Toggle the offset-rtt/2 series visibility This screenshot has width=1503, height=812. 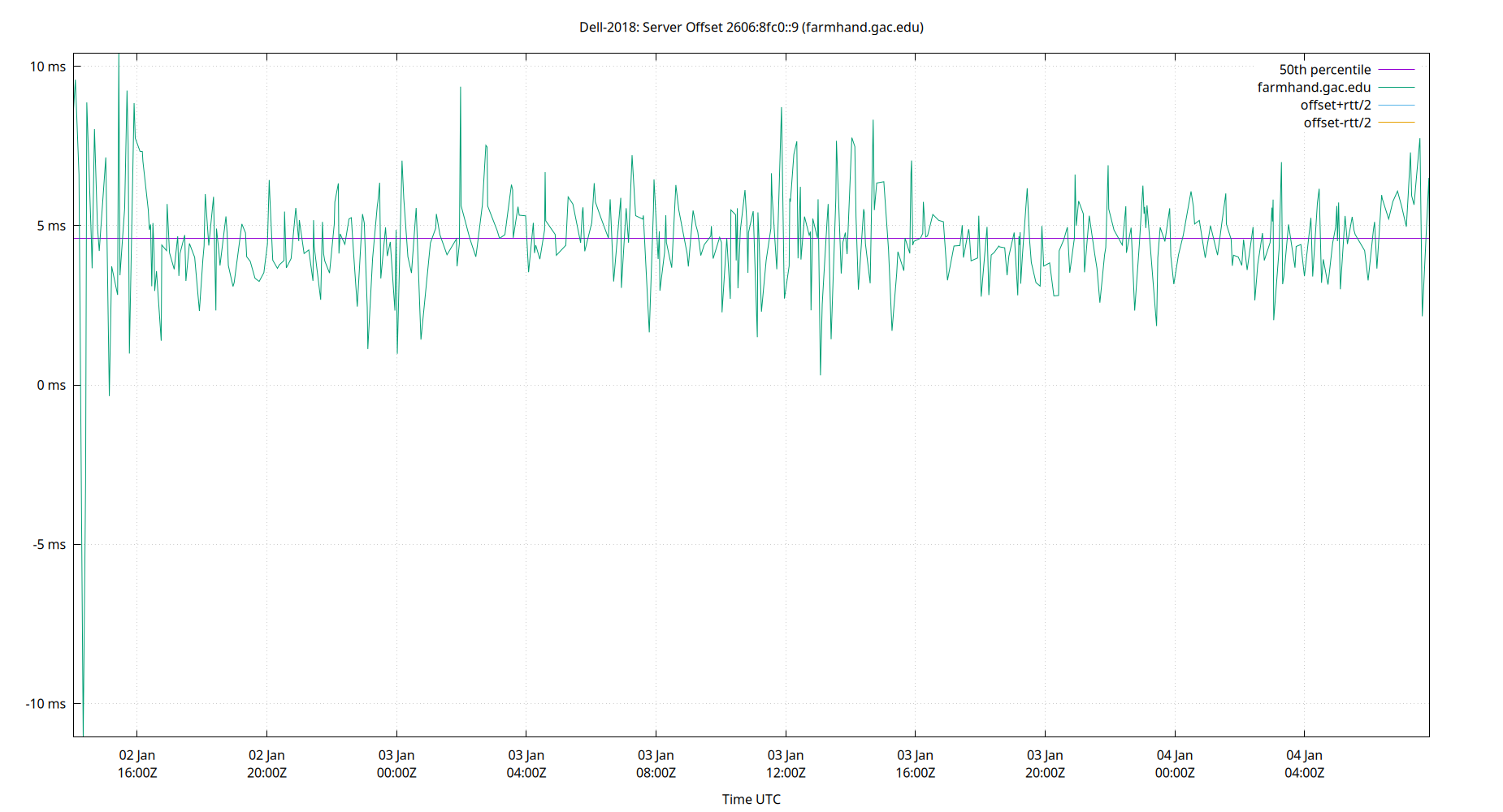point(1336,122)
